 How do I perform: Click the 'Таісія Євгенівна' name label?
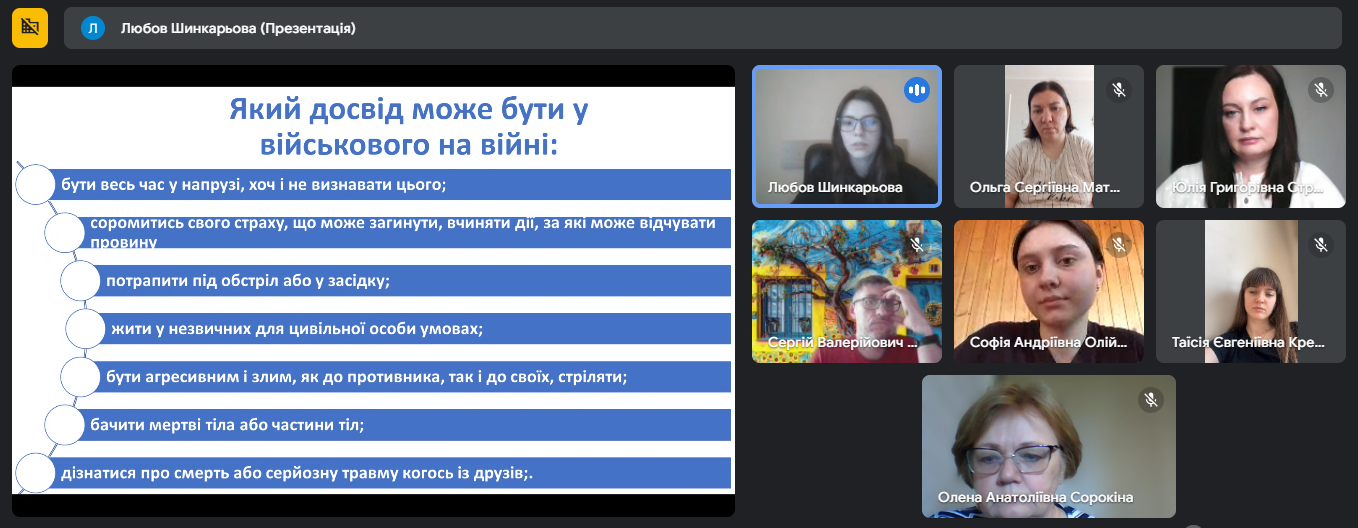point(1248,342)
